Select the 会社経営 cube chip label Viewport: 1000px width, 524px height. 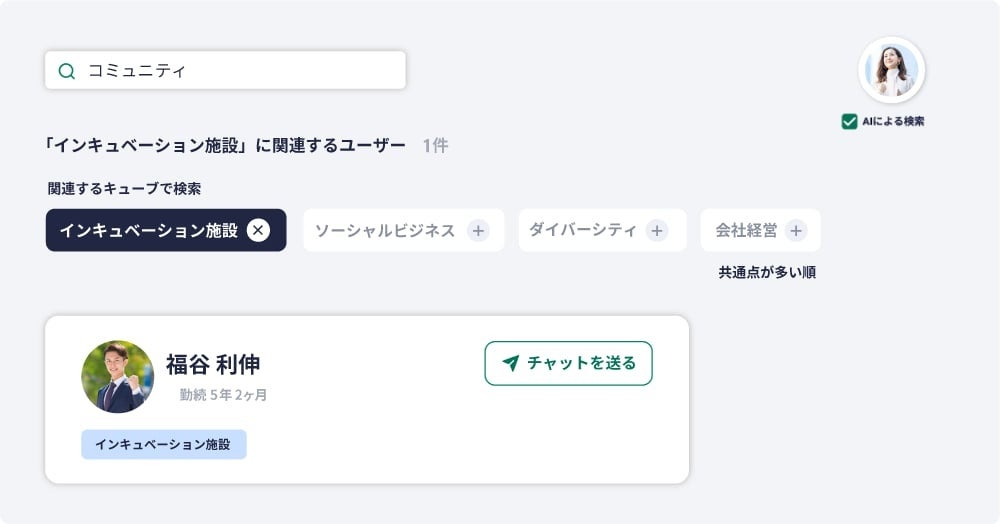pos(746,231)
